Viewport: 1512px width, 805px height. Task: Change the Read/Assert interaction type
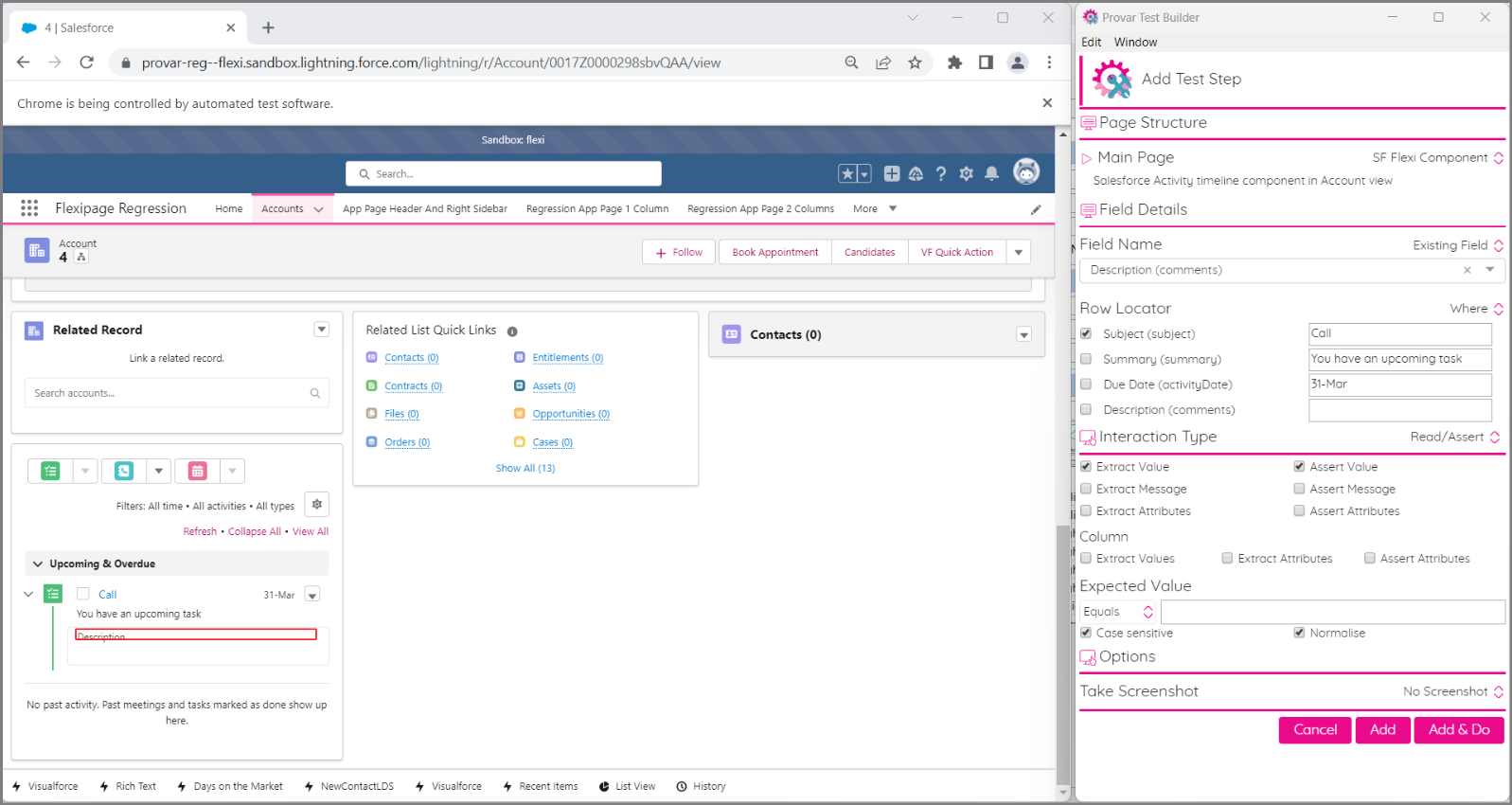coord(1454,437)
